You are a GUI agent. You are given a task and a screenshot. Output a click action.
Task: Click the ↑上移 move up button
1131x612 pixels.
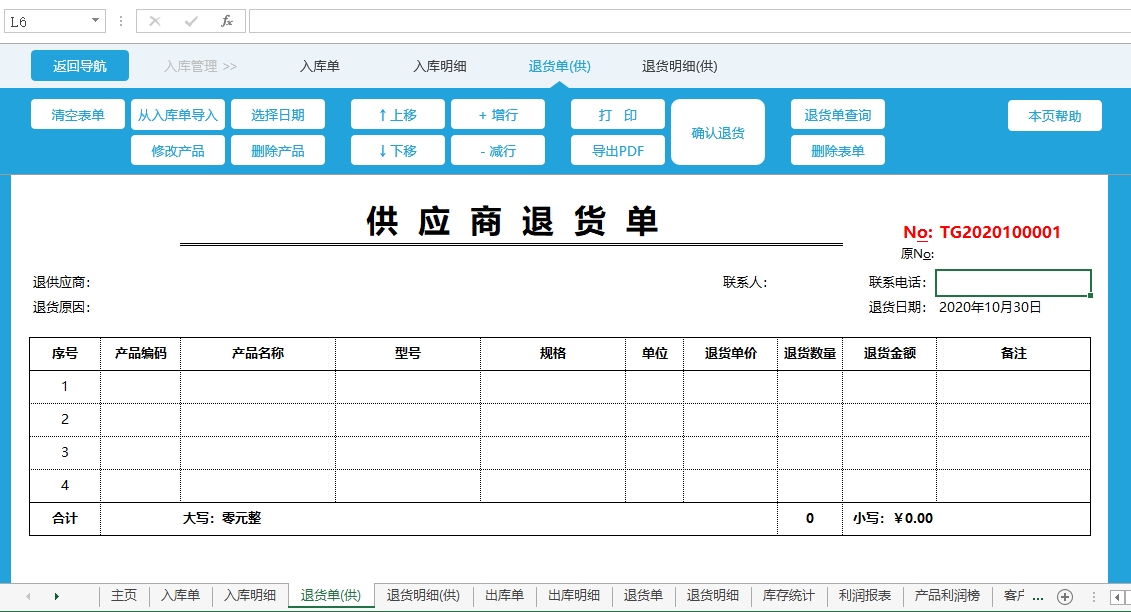tap(397, 115)
